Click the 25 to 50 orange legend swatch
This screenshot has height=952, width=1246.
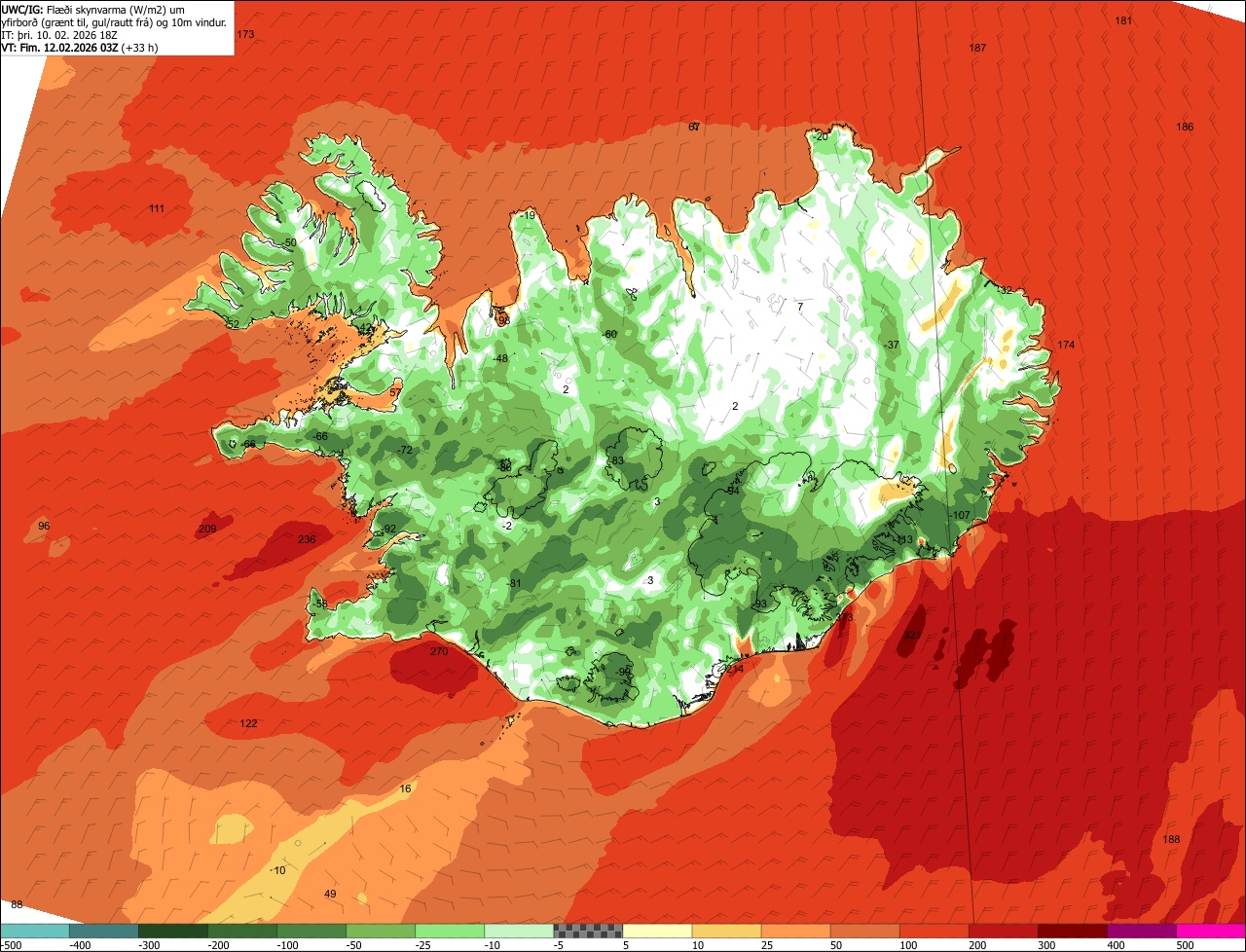[795, 931]
